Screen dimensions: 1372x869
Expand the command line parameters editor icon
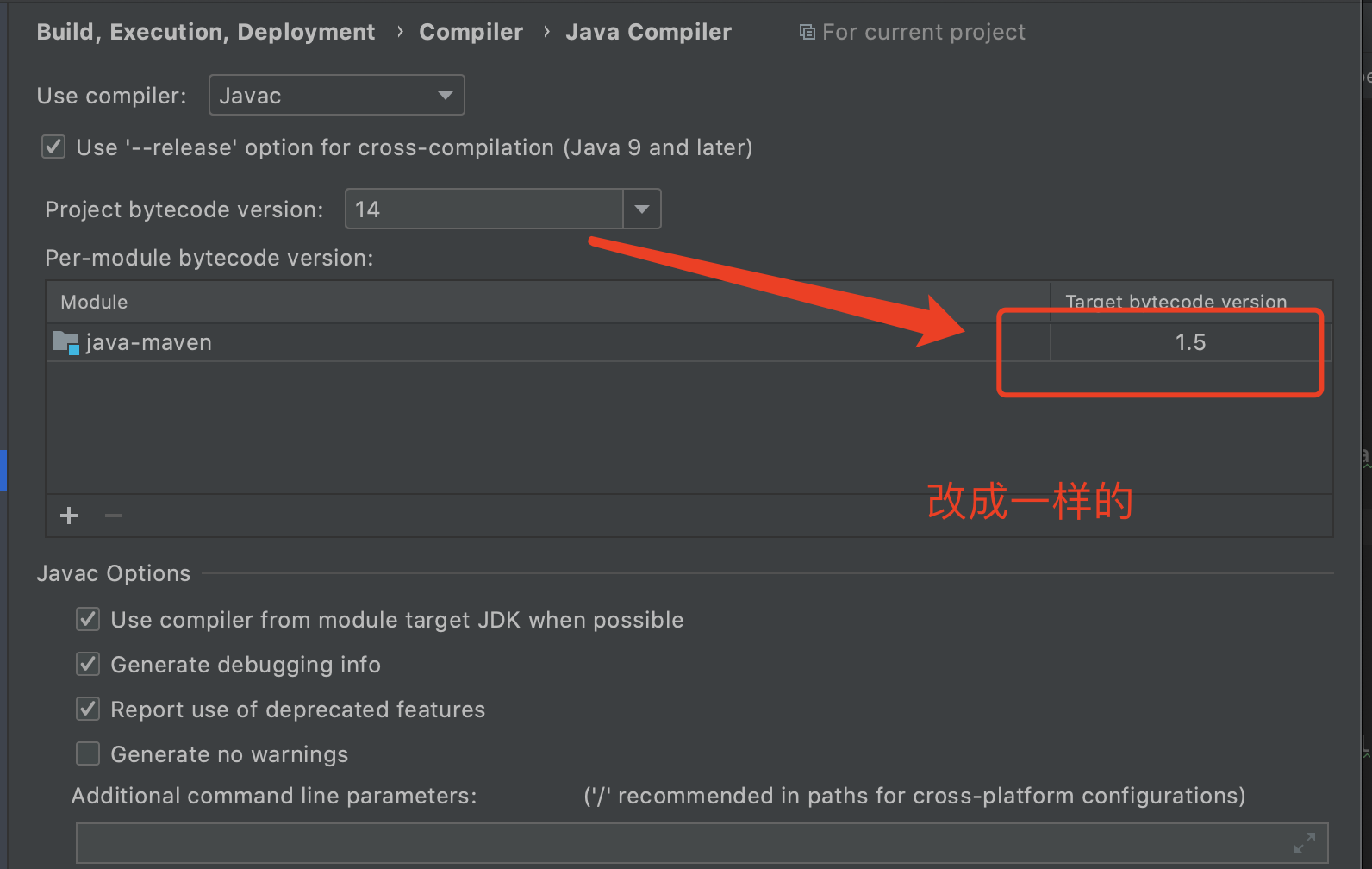coord(1307,842)
